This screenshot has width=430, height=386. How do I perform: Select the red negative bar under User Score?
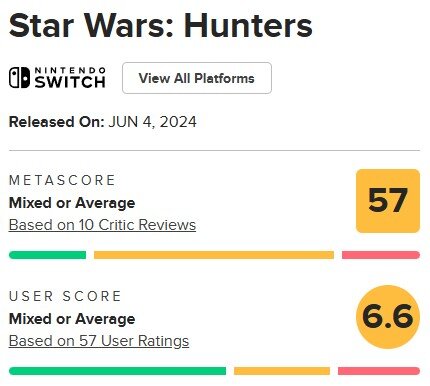pyautogui.click(x=379, y=371)
